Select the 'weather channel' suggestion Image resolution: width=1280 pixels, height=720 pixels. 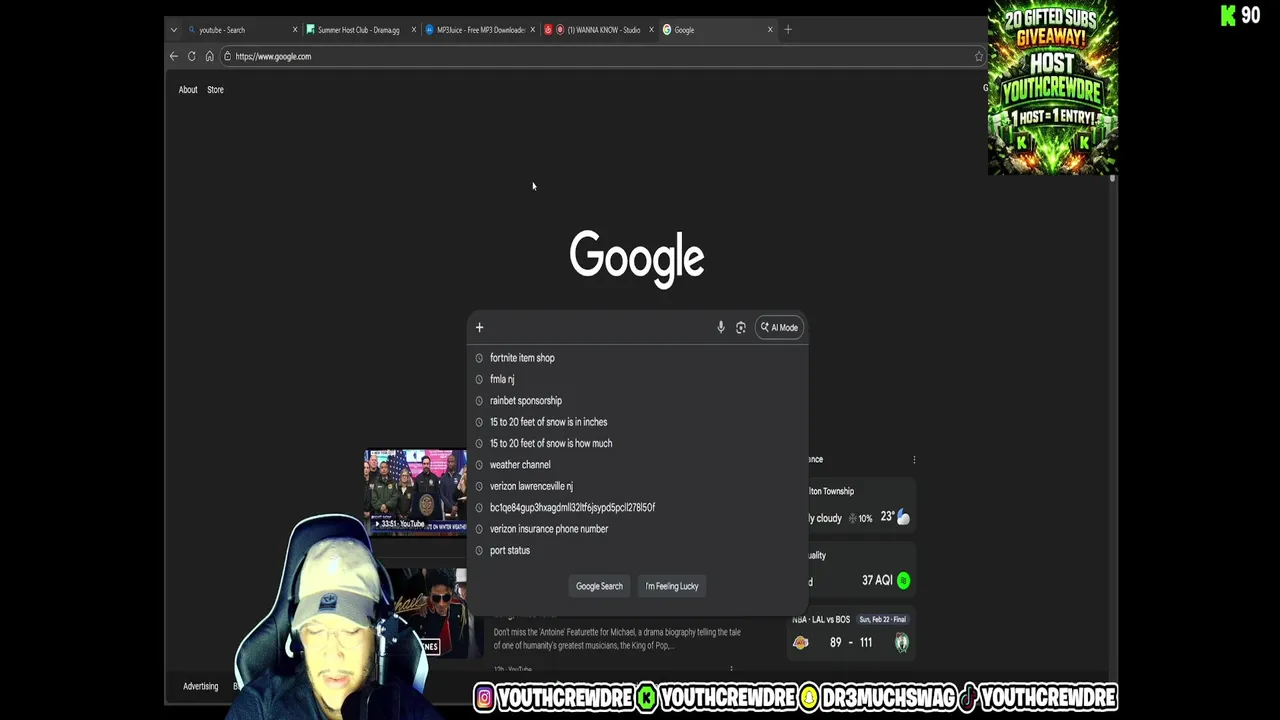637,464
